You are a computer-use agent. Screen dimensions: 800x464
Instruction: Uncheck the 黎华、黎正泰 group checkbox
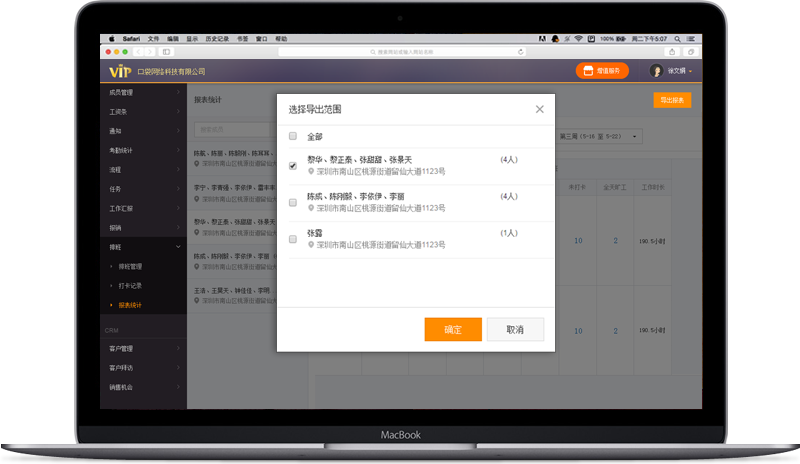[293, 166]
